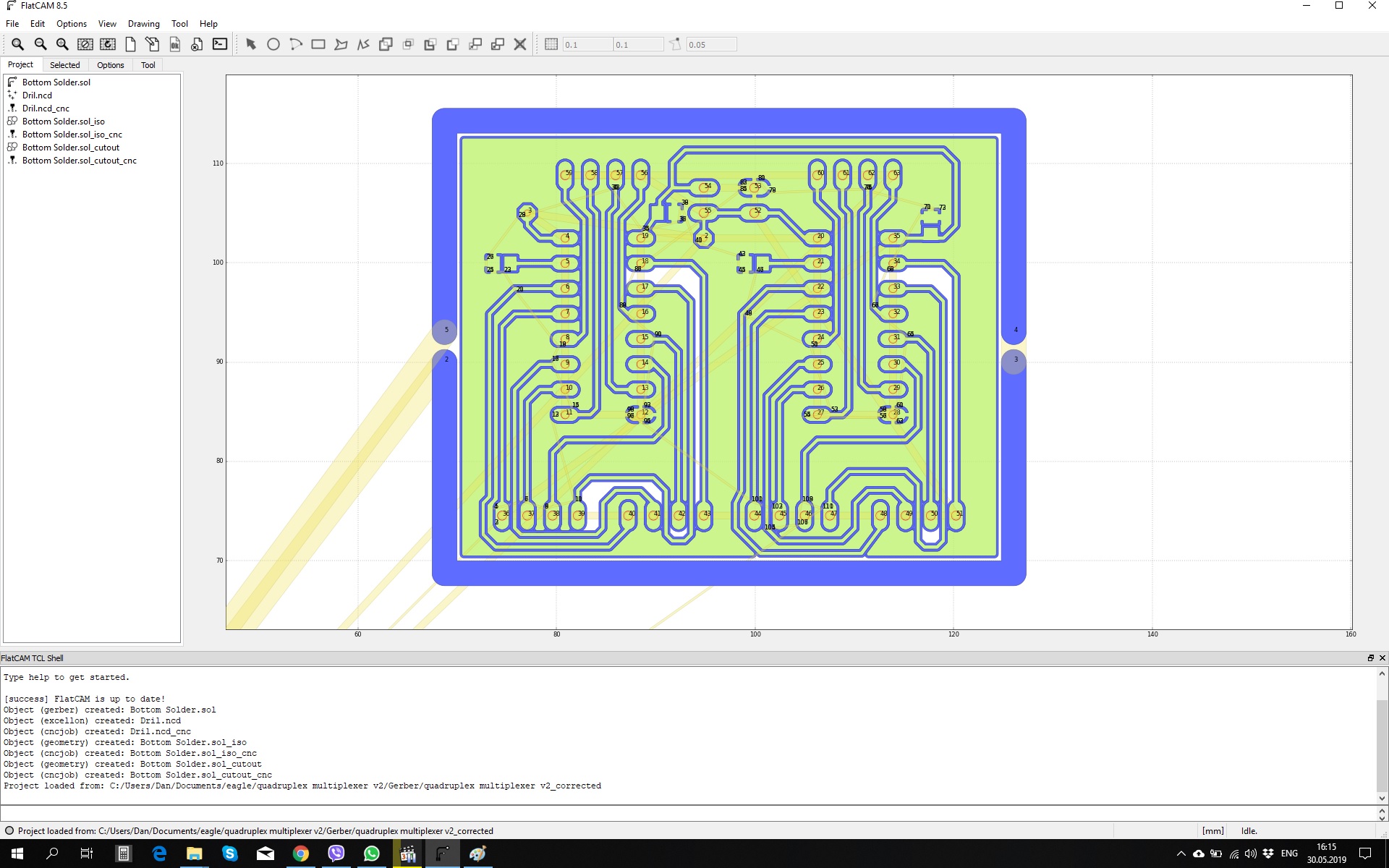Click TCL shell scrollbar down arrow
This screenshot has height=868, width=1389.
(1382, 799)
